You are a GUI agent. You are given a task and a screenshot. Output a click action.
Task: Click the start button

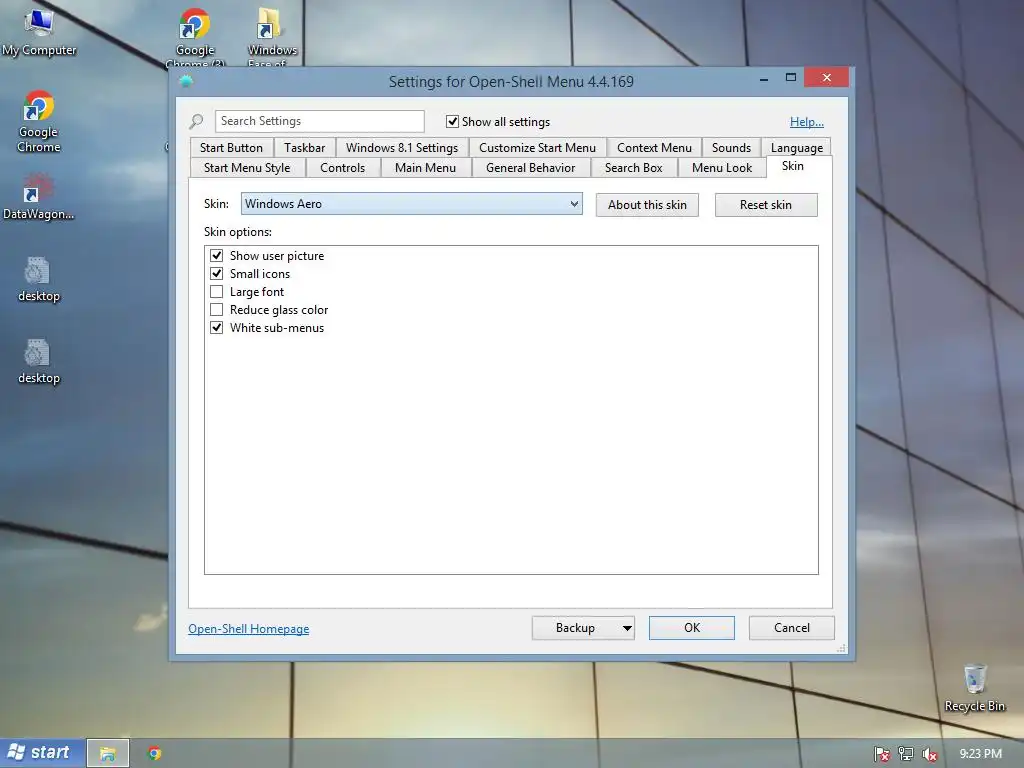(x=42, y=753)
